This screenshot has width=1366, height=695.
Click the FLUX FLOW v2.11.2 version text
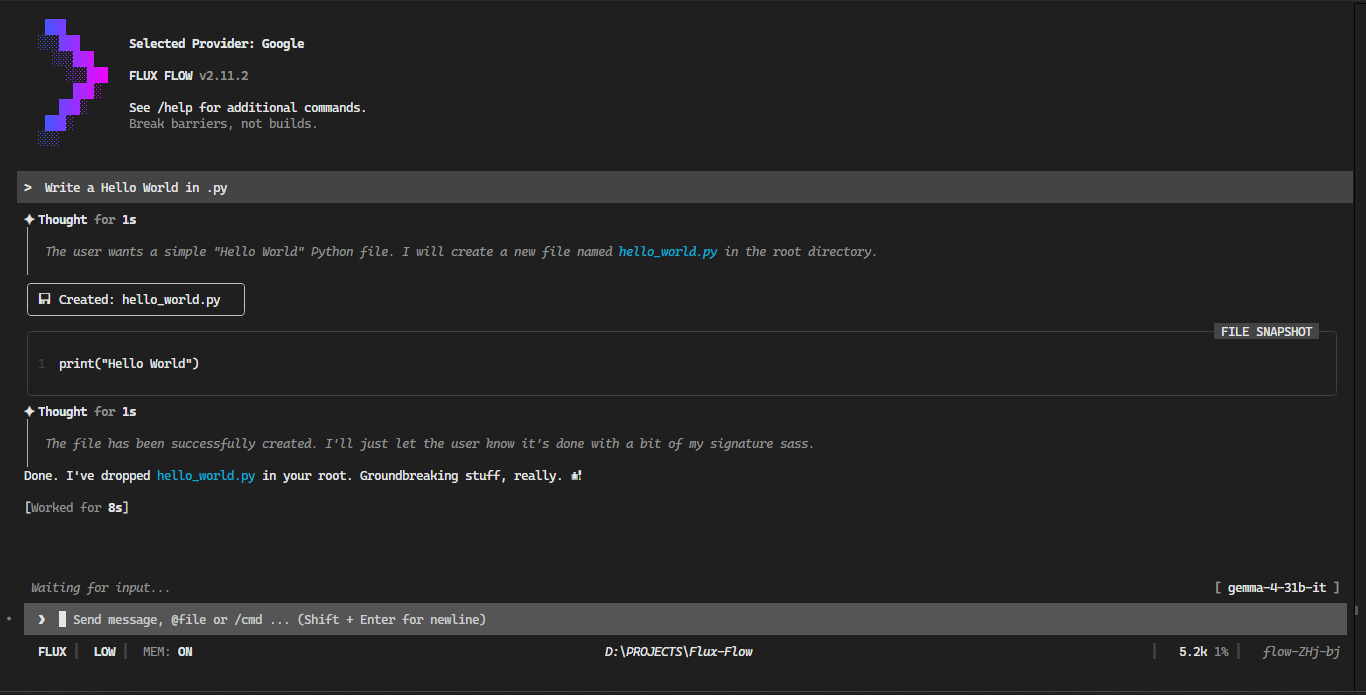click(x=189, y=76)
